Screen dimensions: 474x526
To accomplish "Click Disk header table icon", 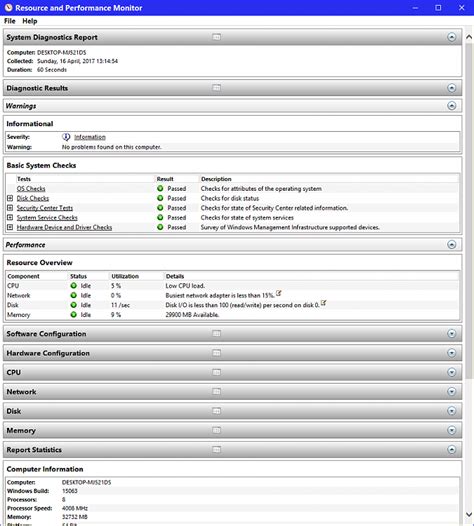I will [216, 411].
